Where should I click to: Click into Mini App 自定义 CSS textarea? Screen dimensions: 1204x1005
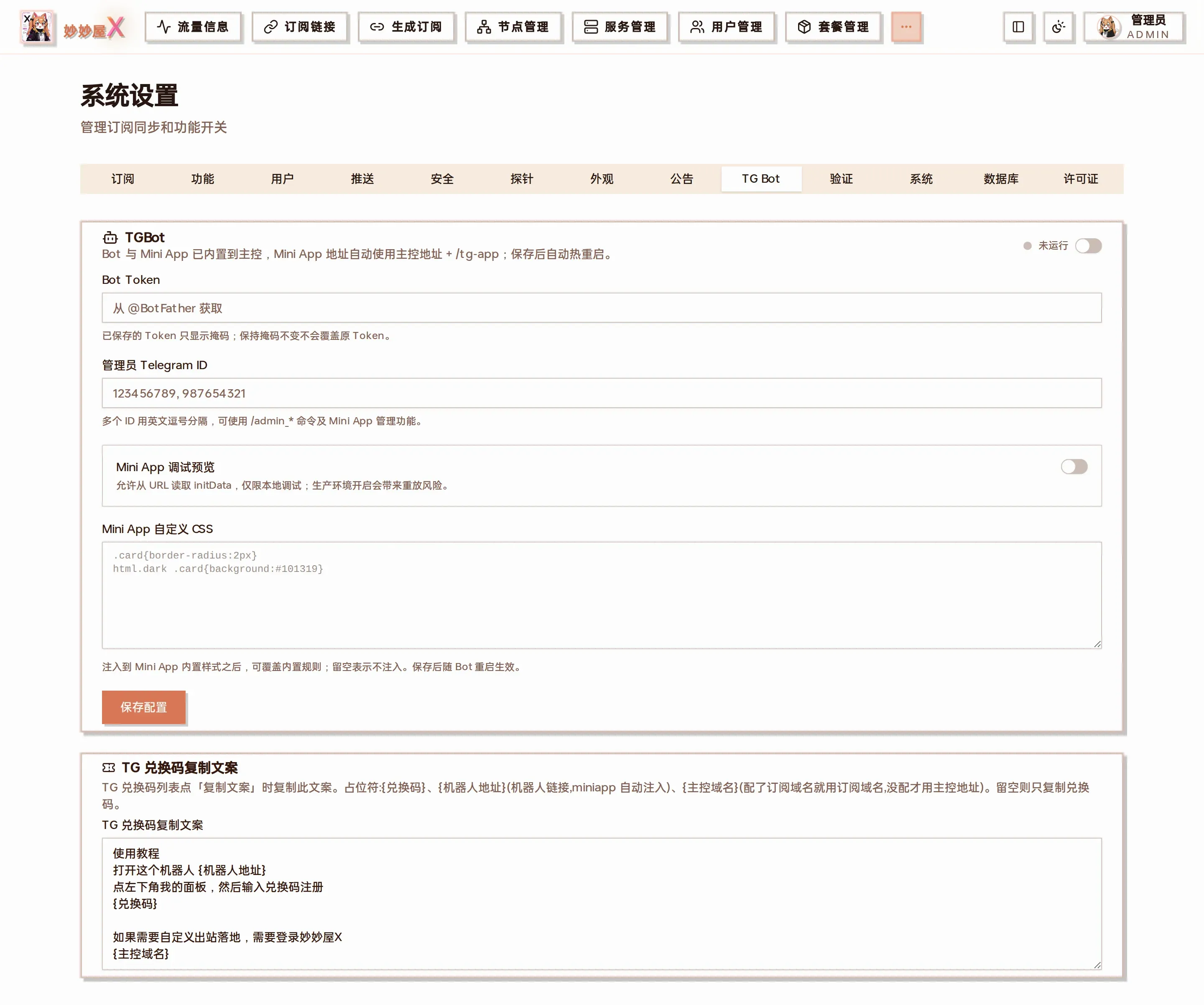click(x=602, y=596)
